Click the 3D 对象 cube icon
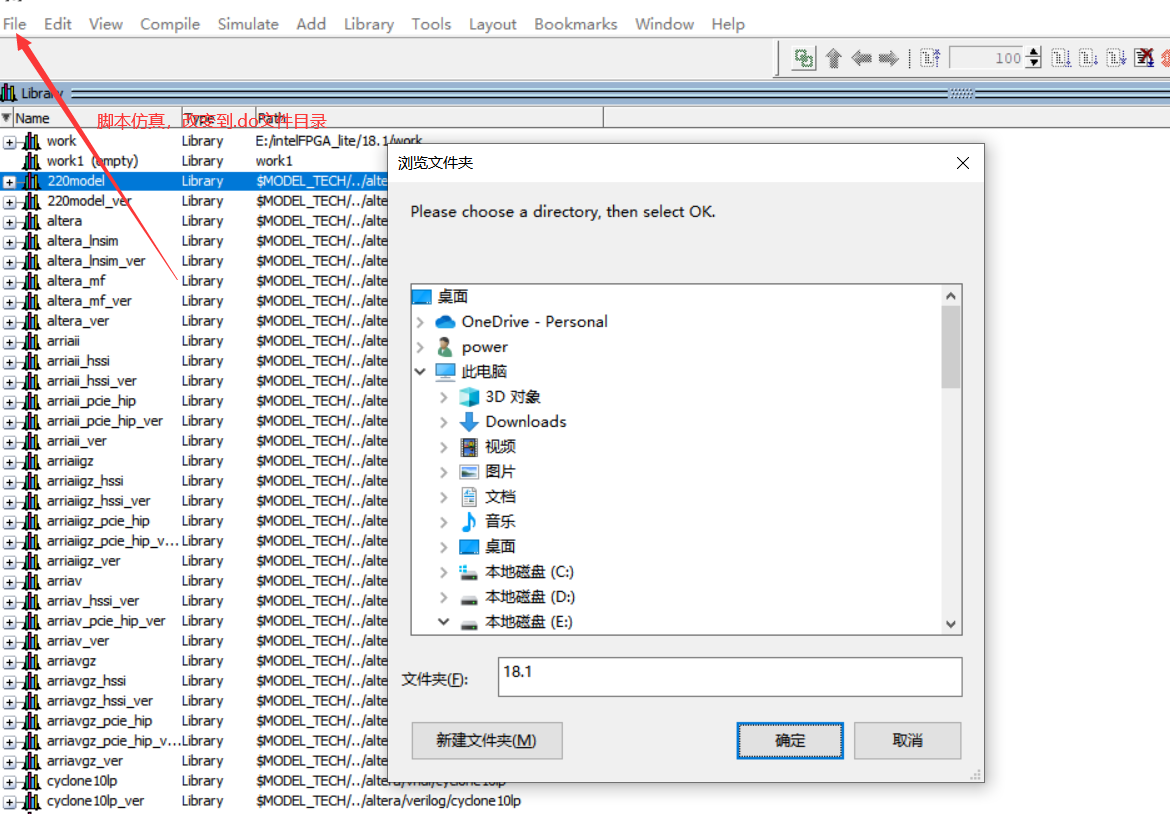The width and height of the screenshot is (1170, 814). click(469, 397)
